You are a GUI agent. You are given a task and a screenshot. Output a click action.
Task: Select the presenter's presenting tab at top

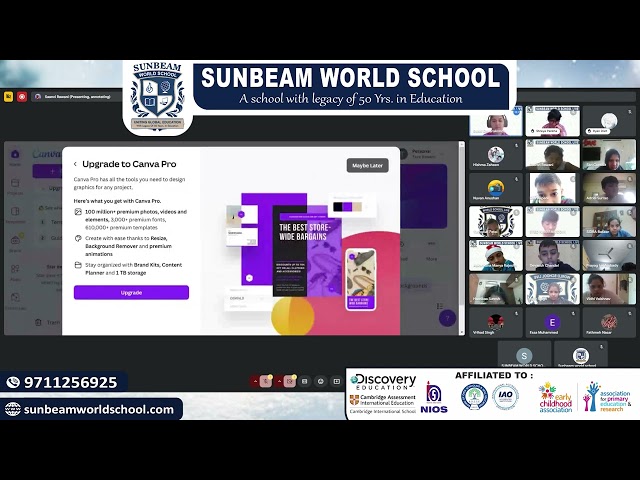coord(77,97)
